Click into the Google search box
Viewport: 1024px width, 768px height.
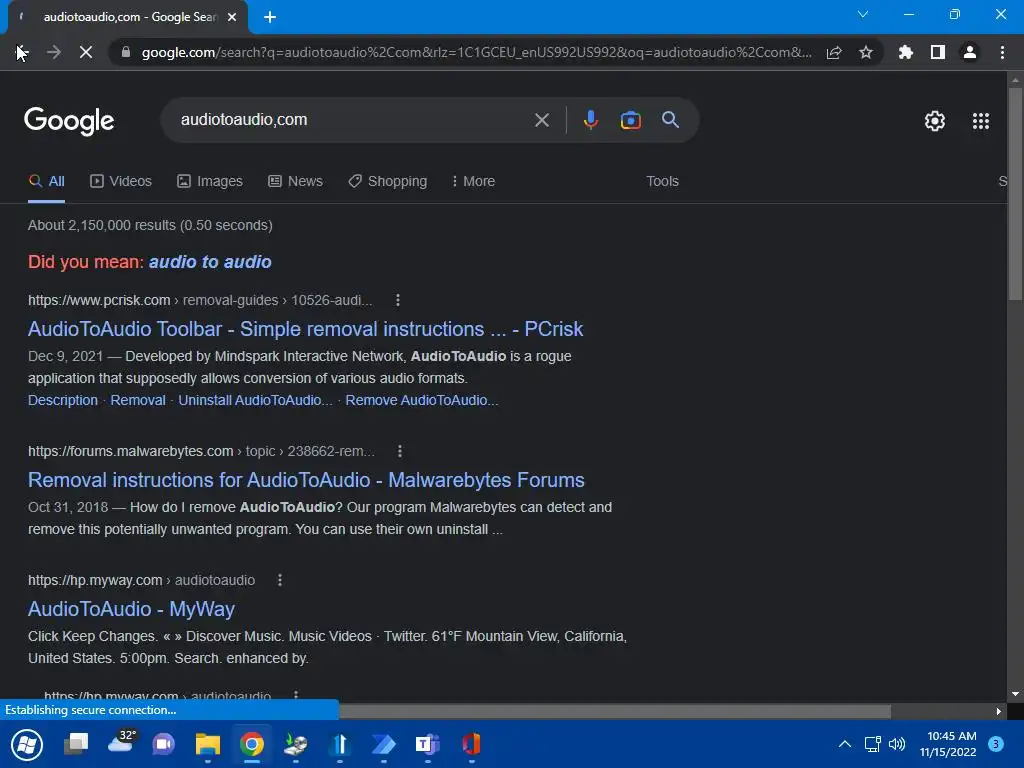coord(353,120)
